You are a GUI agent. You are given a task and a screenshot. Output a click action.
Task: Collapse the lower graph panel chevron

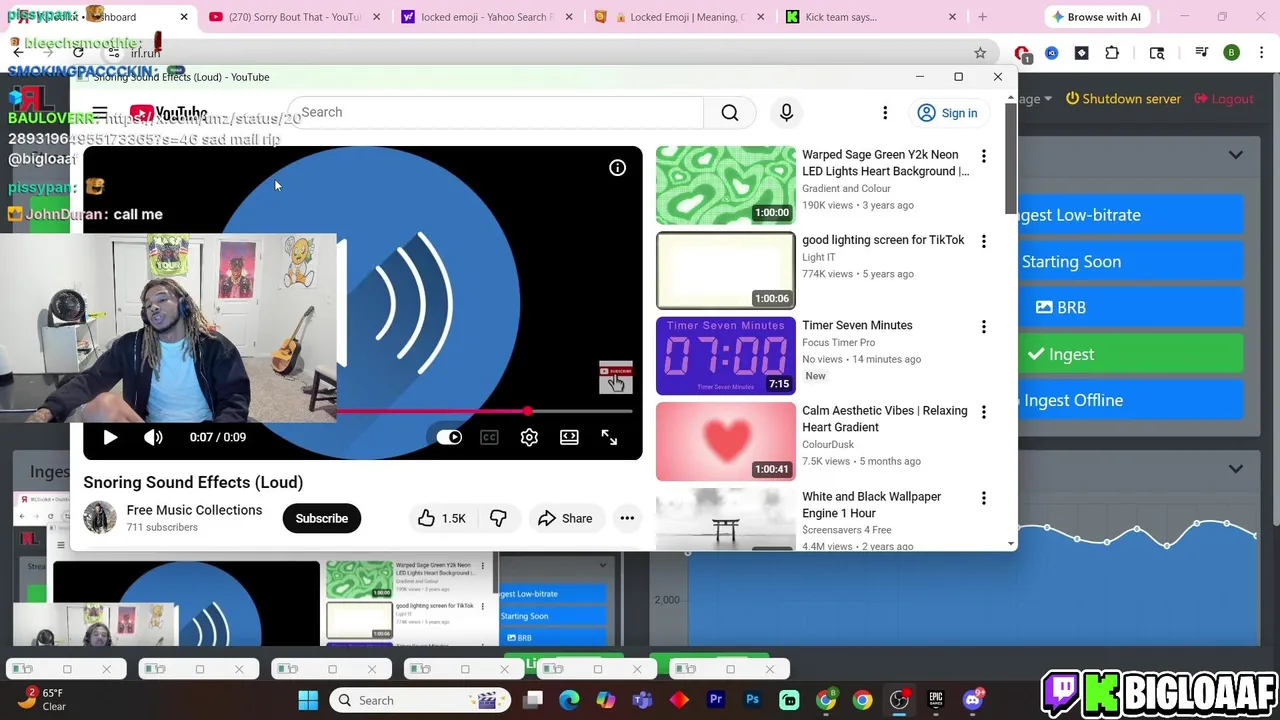point(1236,469)
